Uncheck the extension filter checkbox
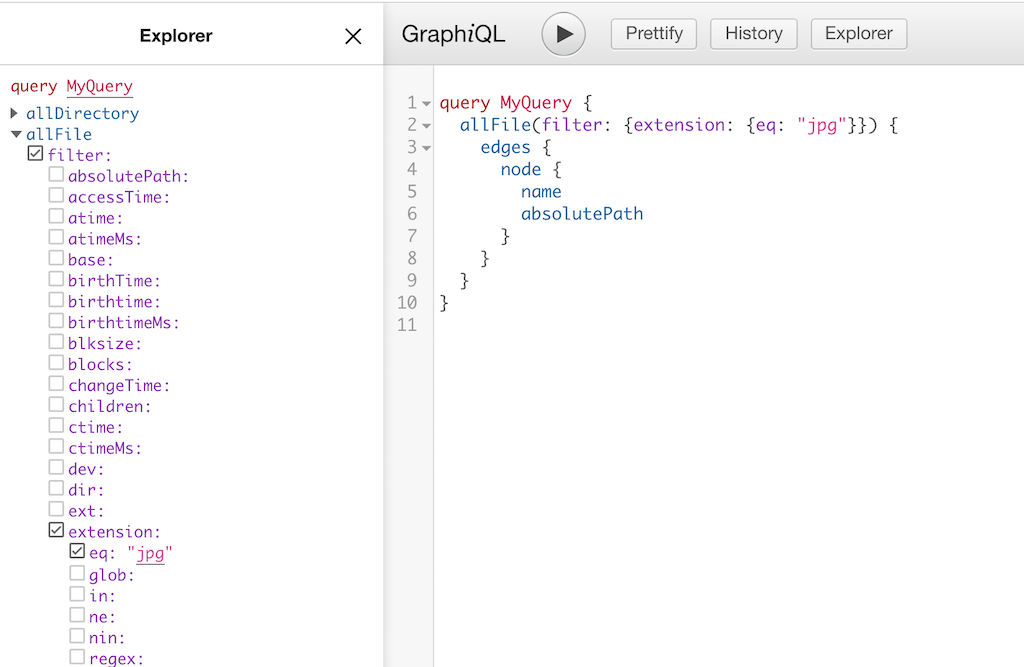1024x667 pixels. (56, 531)
